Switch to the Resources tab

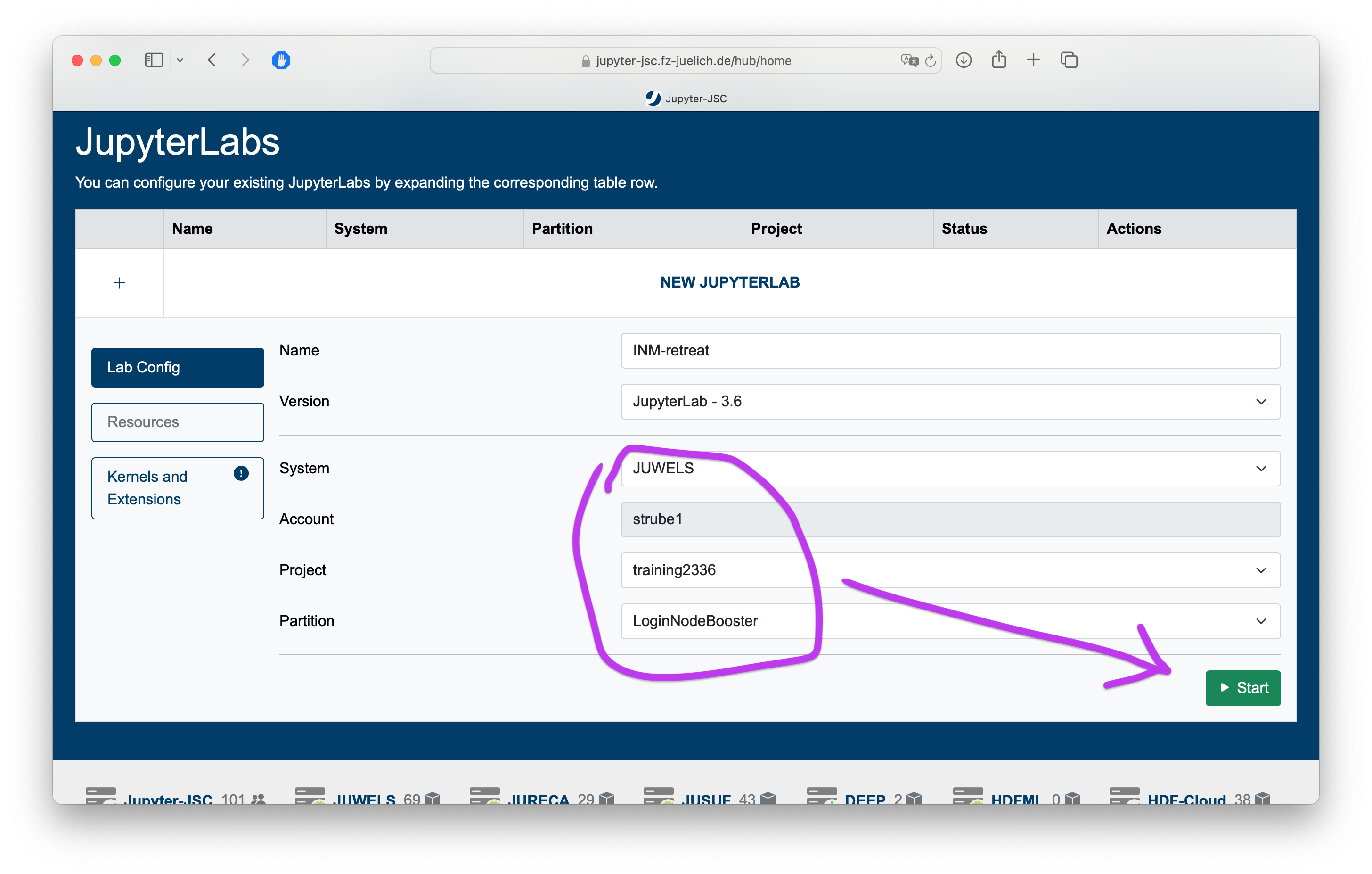tap(177, 422)
